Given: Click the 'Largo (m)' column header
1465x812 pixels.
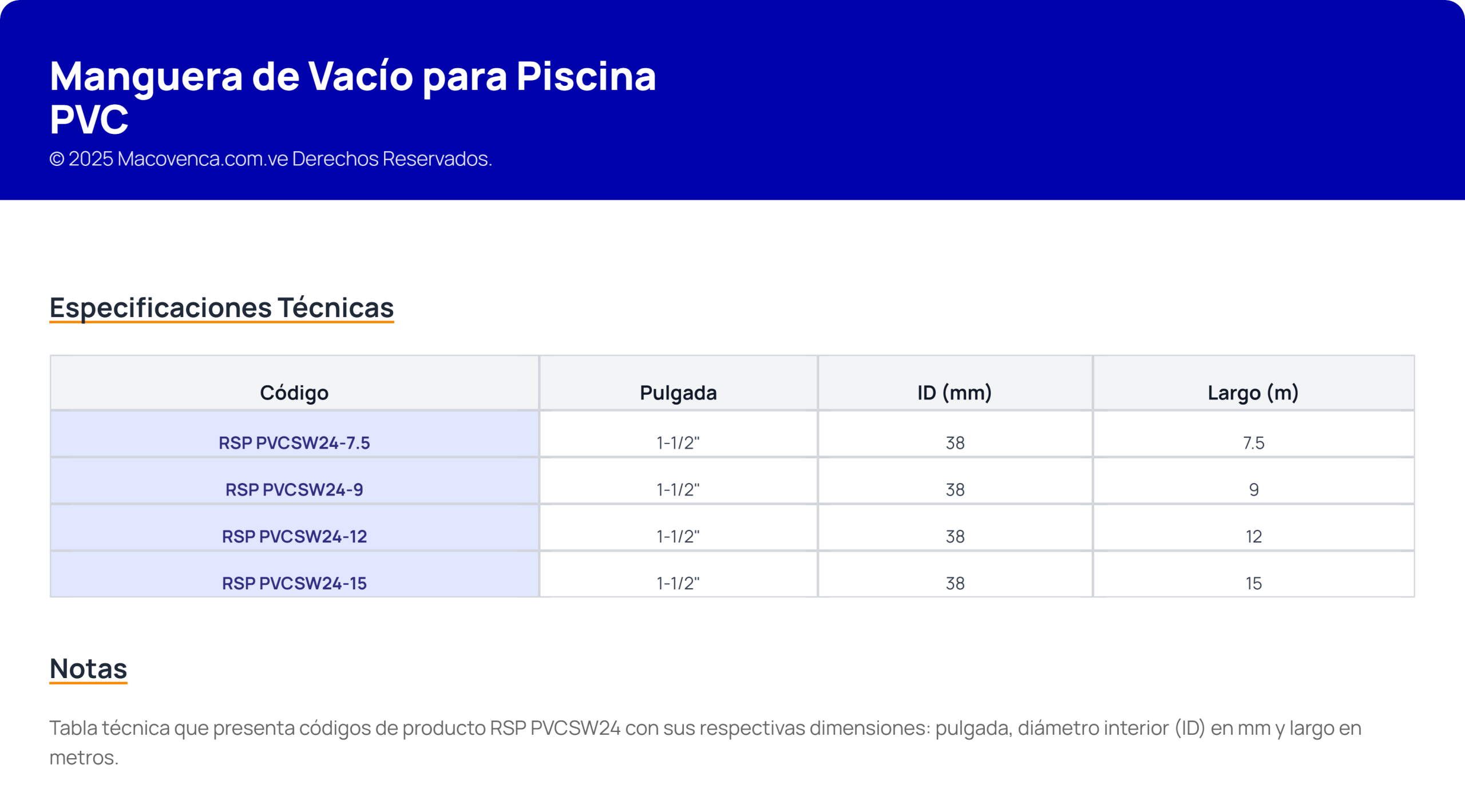Looking at the screenshot, I should [1253, 393].
